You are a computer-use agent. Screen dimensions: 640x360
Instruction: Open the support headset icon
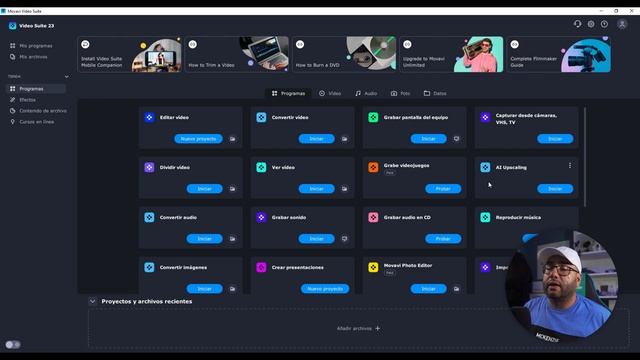(577, 24)
